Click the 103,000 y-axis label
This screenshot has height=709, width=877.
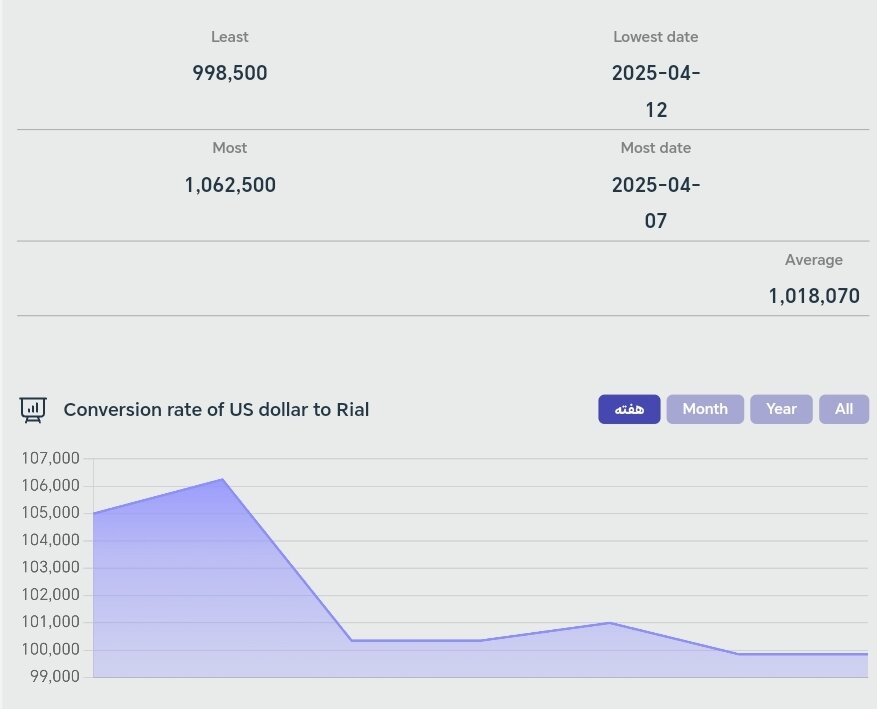pos(50,568)
